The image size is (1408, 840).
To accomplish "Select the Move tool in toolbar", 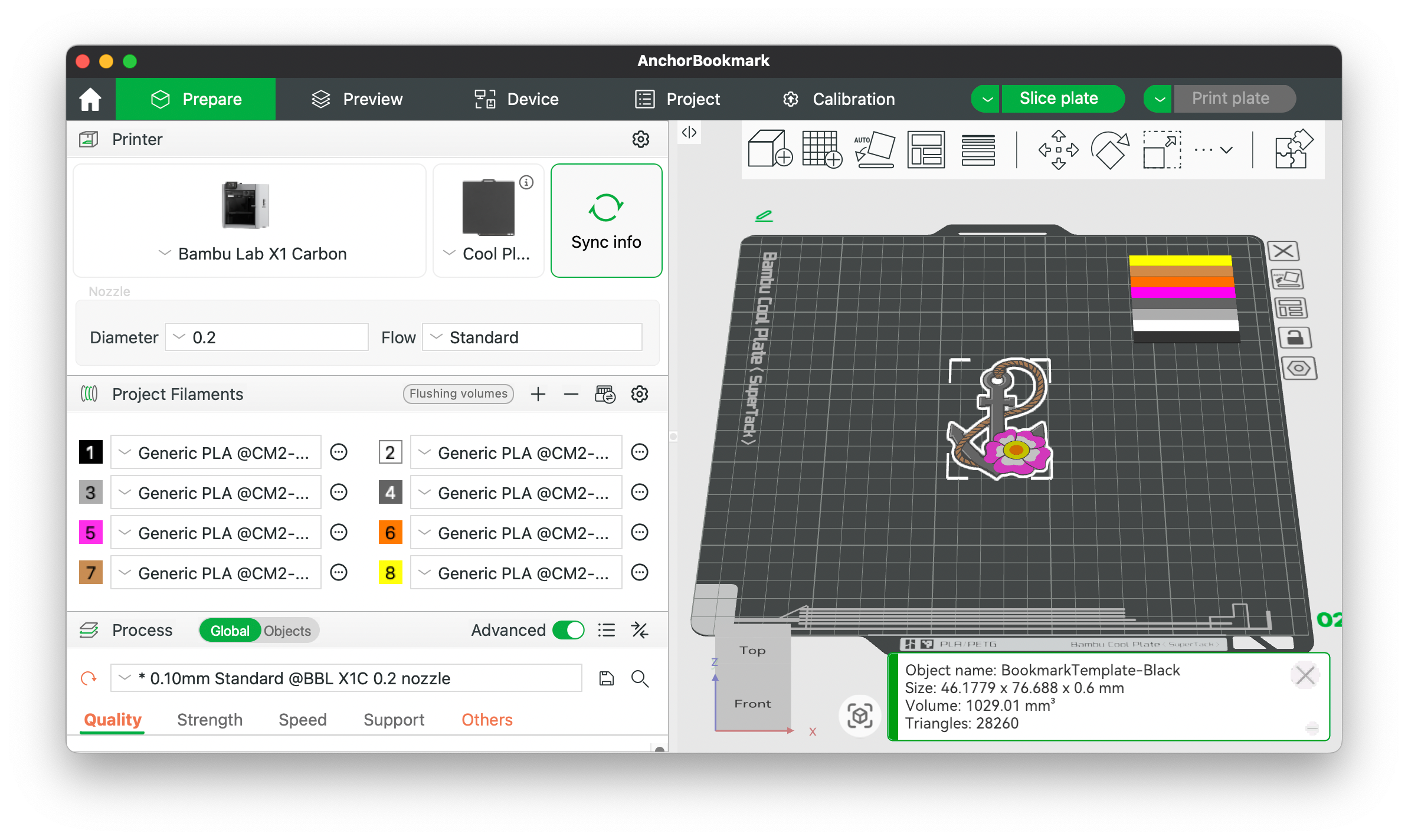I will pos(1058,149).
